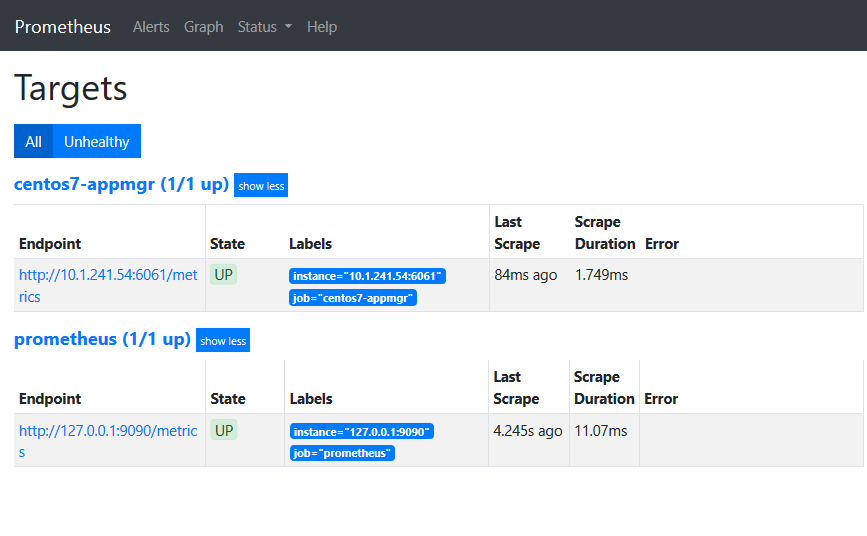Select the "4.245s ago" last scrape value
867x536 pixels.
click(527, 431)
